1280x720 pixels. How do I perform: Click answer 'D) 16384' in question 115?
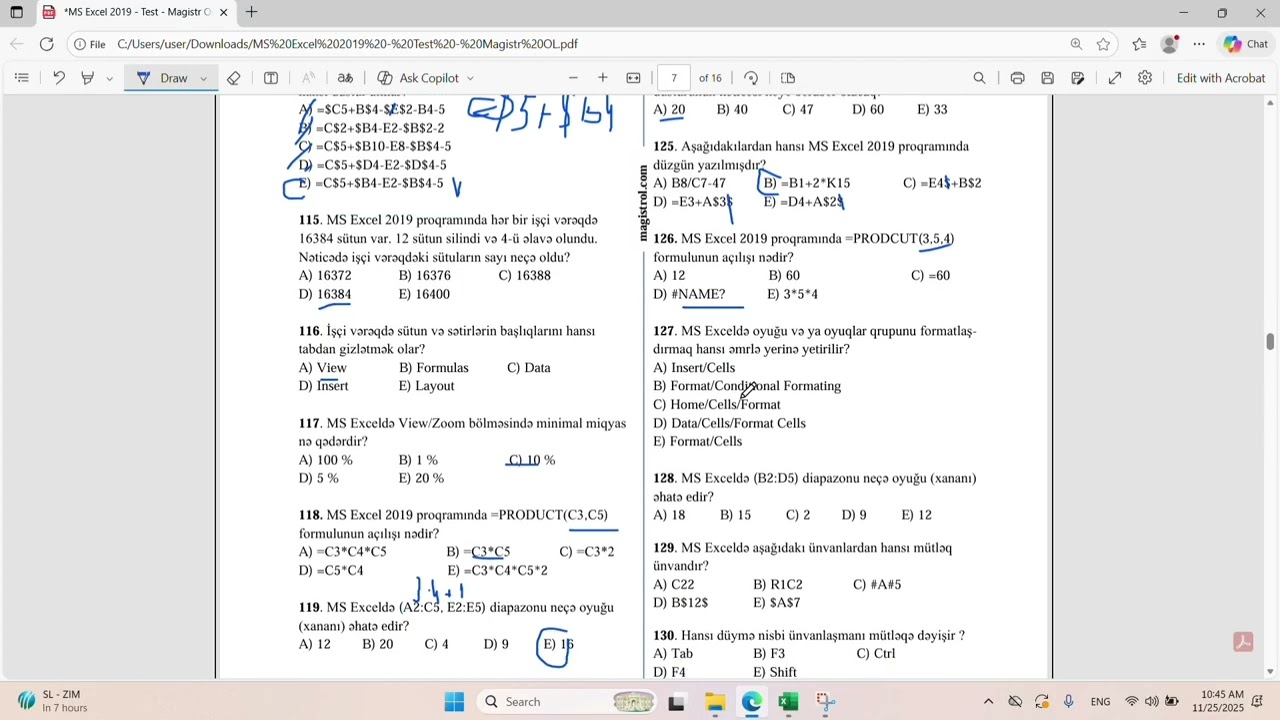325,294
